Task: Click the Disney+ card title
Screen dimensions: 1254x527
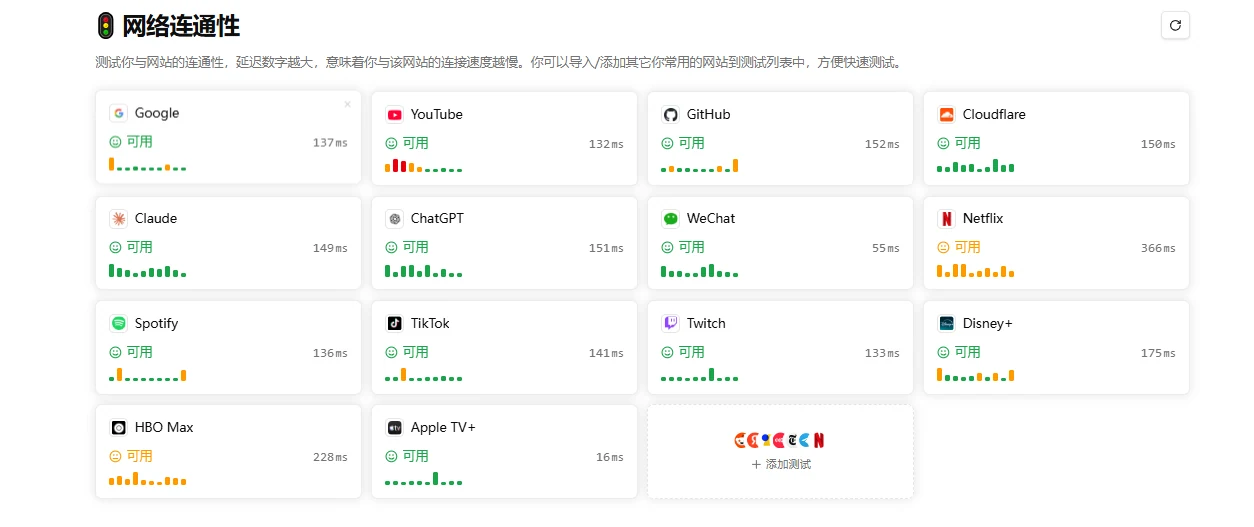Action: click(x=988, y=323)
